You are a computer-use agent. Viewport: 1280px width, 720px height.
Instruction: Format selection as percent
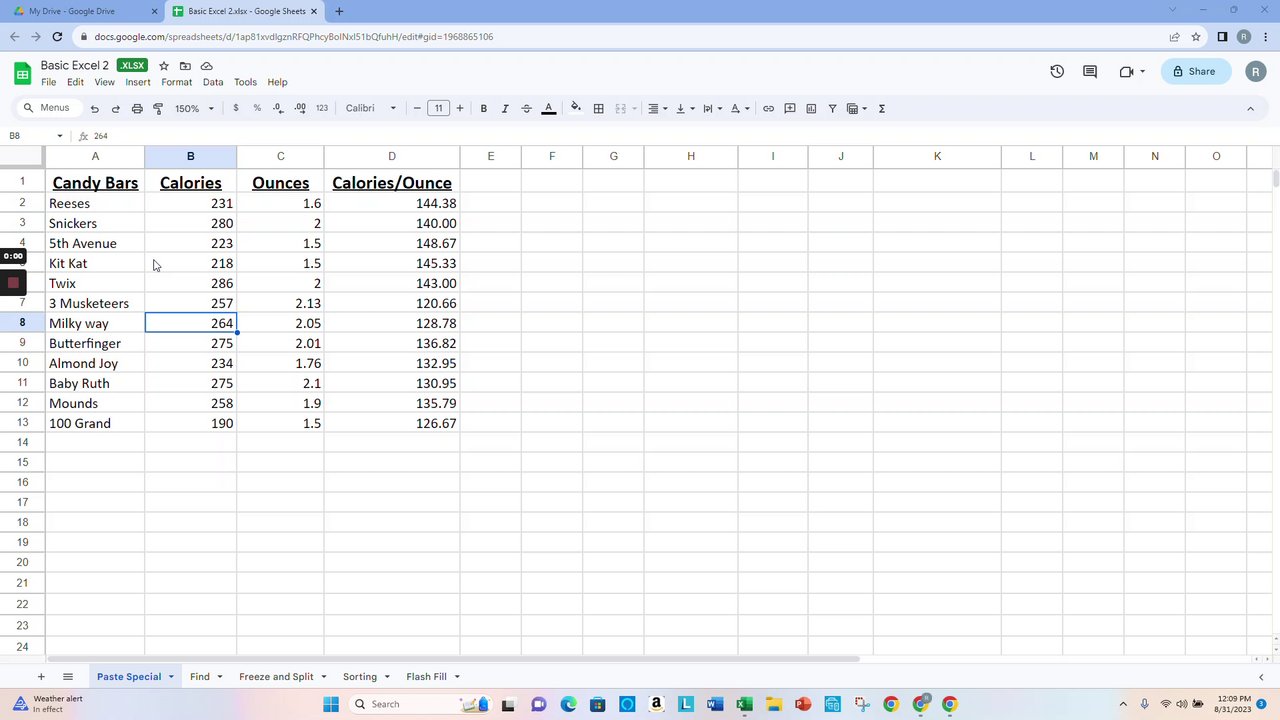(x=257, y=108)
